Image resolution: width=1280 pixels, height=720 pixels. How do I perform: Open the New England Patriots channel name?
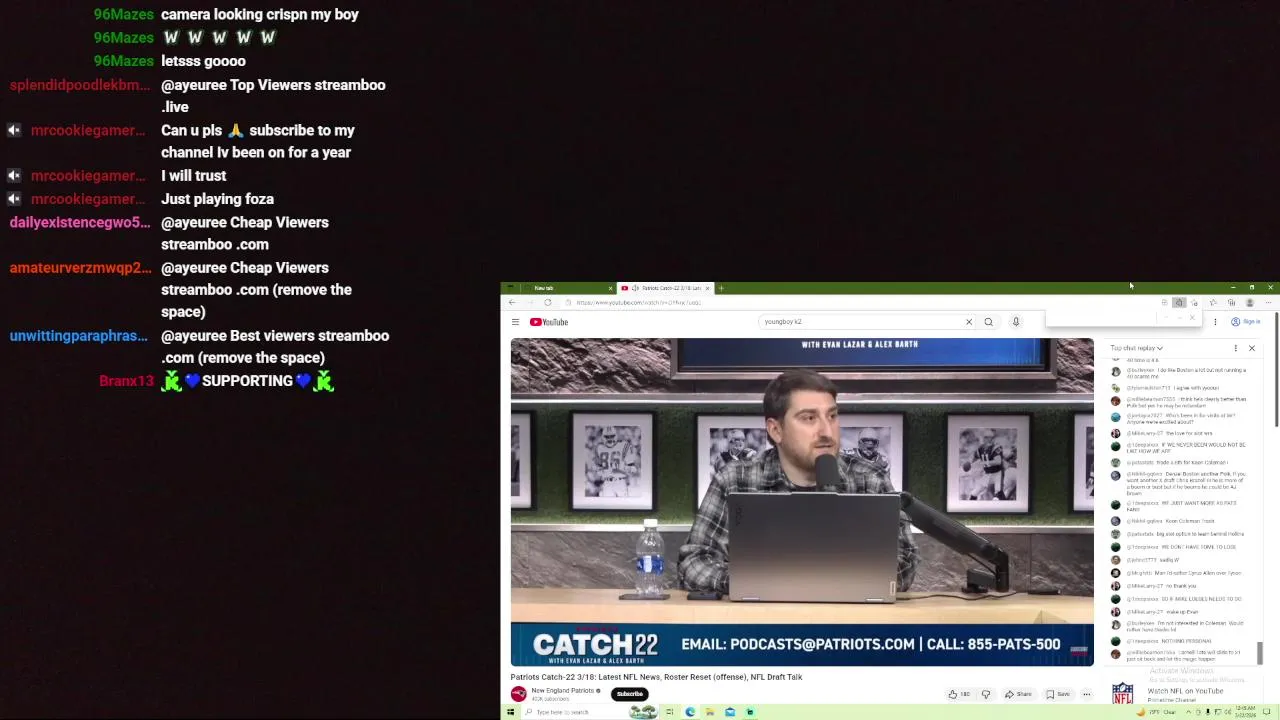coord(563,691)
